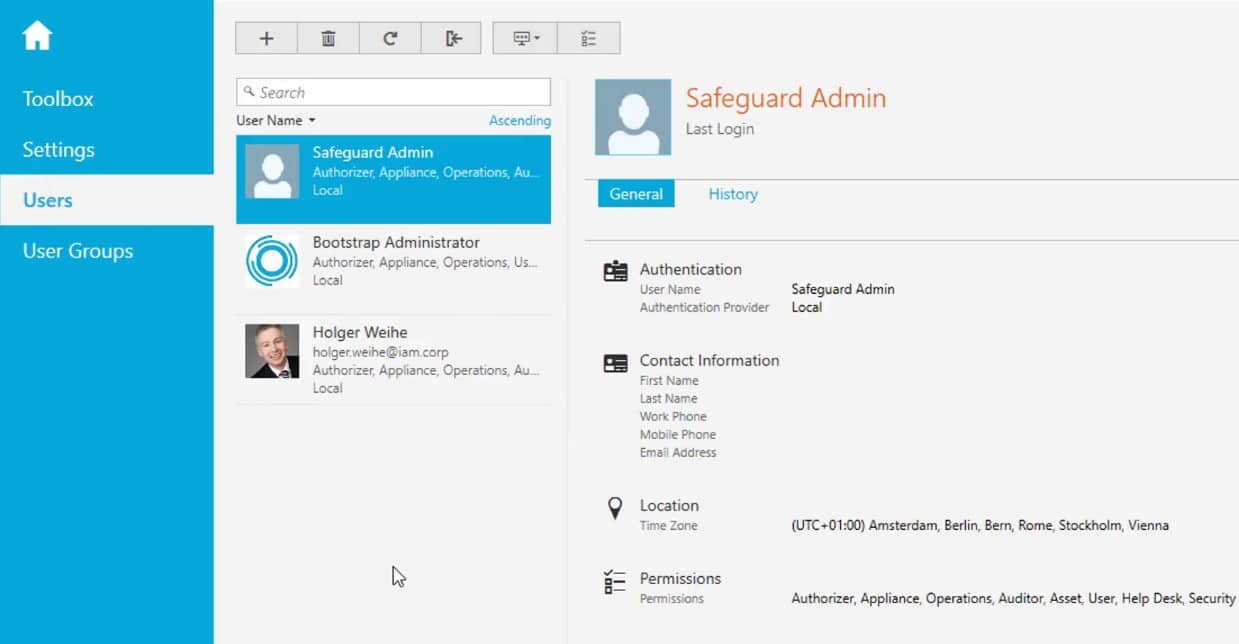The image size is (1239, 644).
Task: Click the Last Login label
Action: (x=720, y=129)
